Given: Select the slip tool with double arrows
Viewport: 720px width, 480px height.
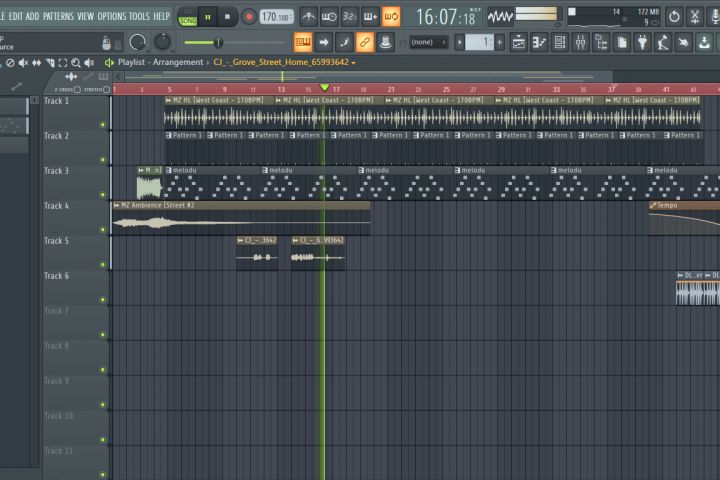Looking at the screenshot, I should coord(36,63).
